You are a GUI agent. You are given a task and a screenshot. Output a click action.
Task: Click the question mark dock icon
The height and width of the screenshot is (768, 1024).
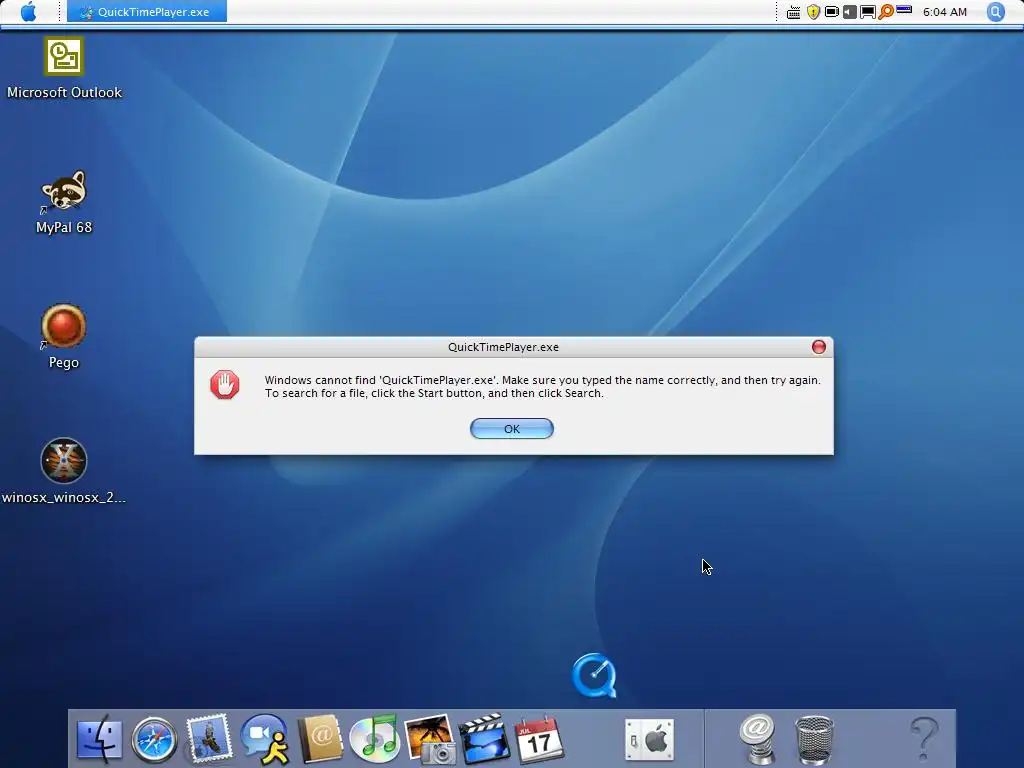tap(924, 740)
